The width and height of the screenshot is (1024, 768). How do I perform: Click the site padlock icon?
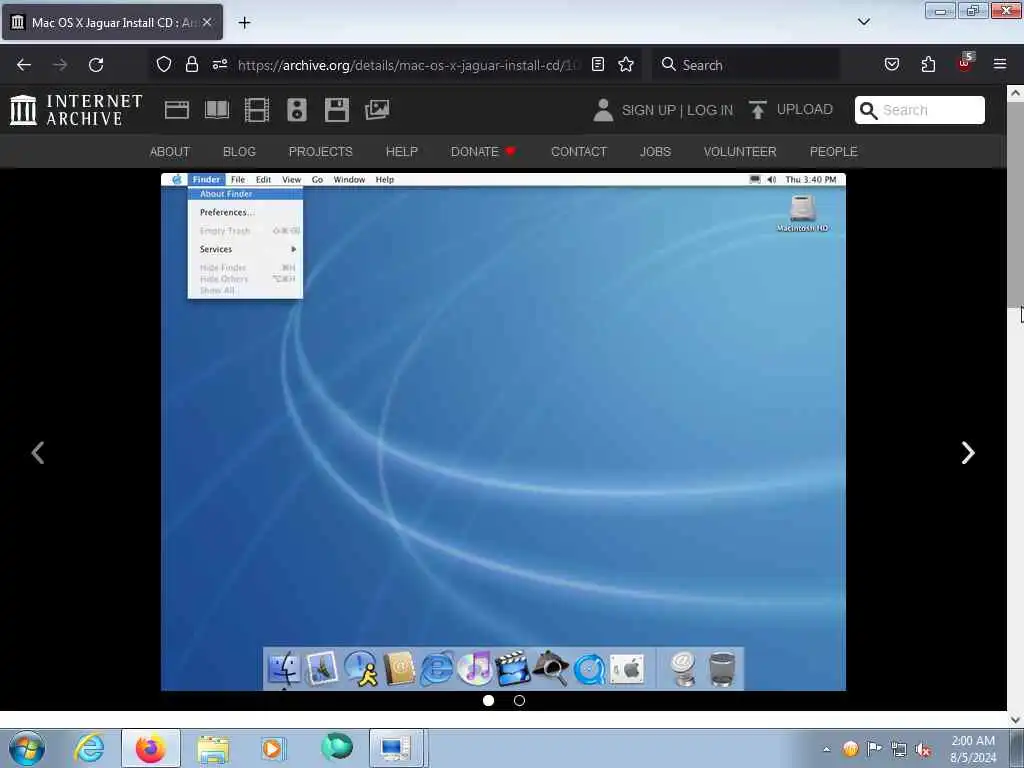[191, 64]
